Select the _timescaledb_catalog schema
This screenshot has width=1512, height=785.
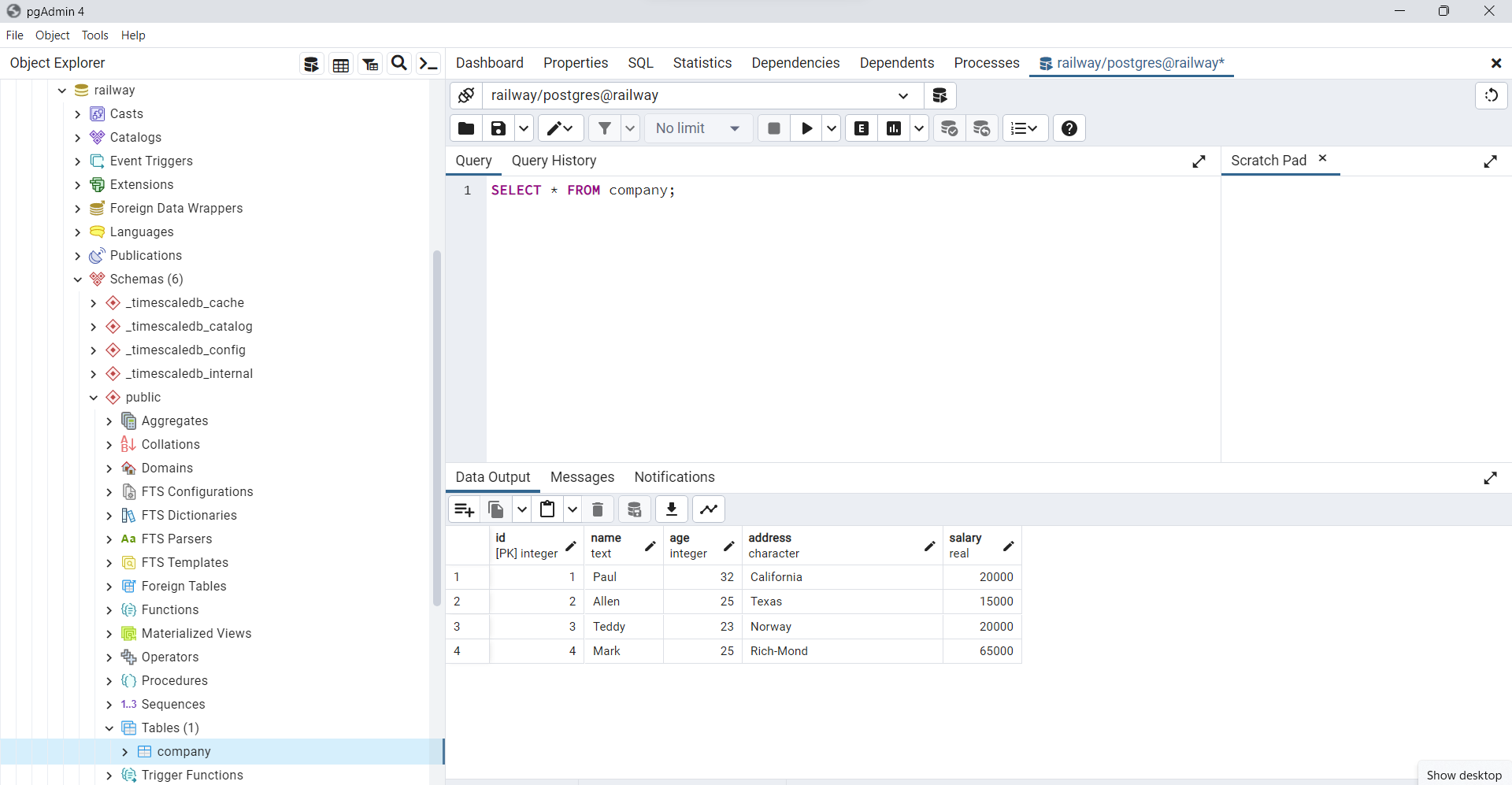coord(189,327)
